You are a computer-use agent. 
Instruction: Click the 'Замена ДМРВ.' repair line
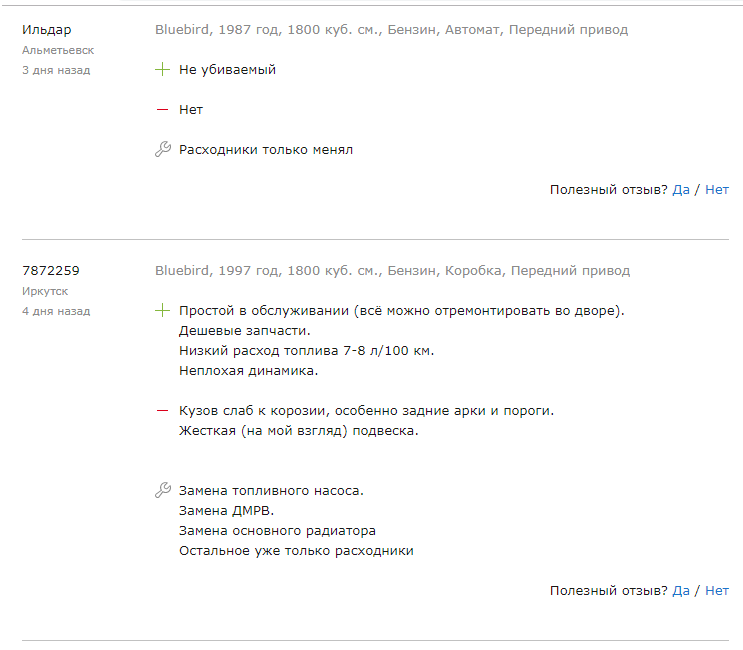pyautogui.click(x=227, y=511)
